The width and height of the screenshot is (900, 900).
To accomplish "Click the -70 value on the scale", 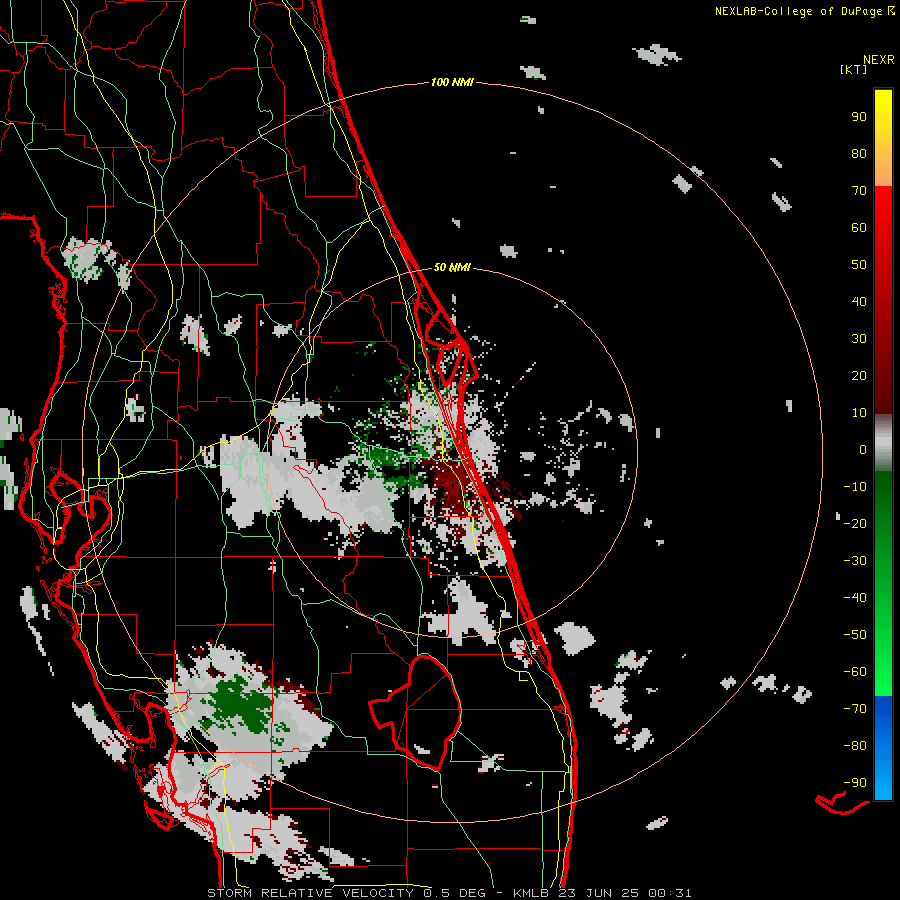I will tap(855, 709).
